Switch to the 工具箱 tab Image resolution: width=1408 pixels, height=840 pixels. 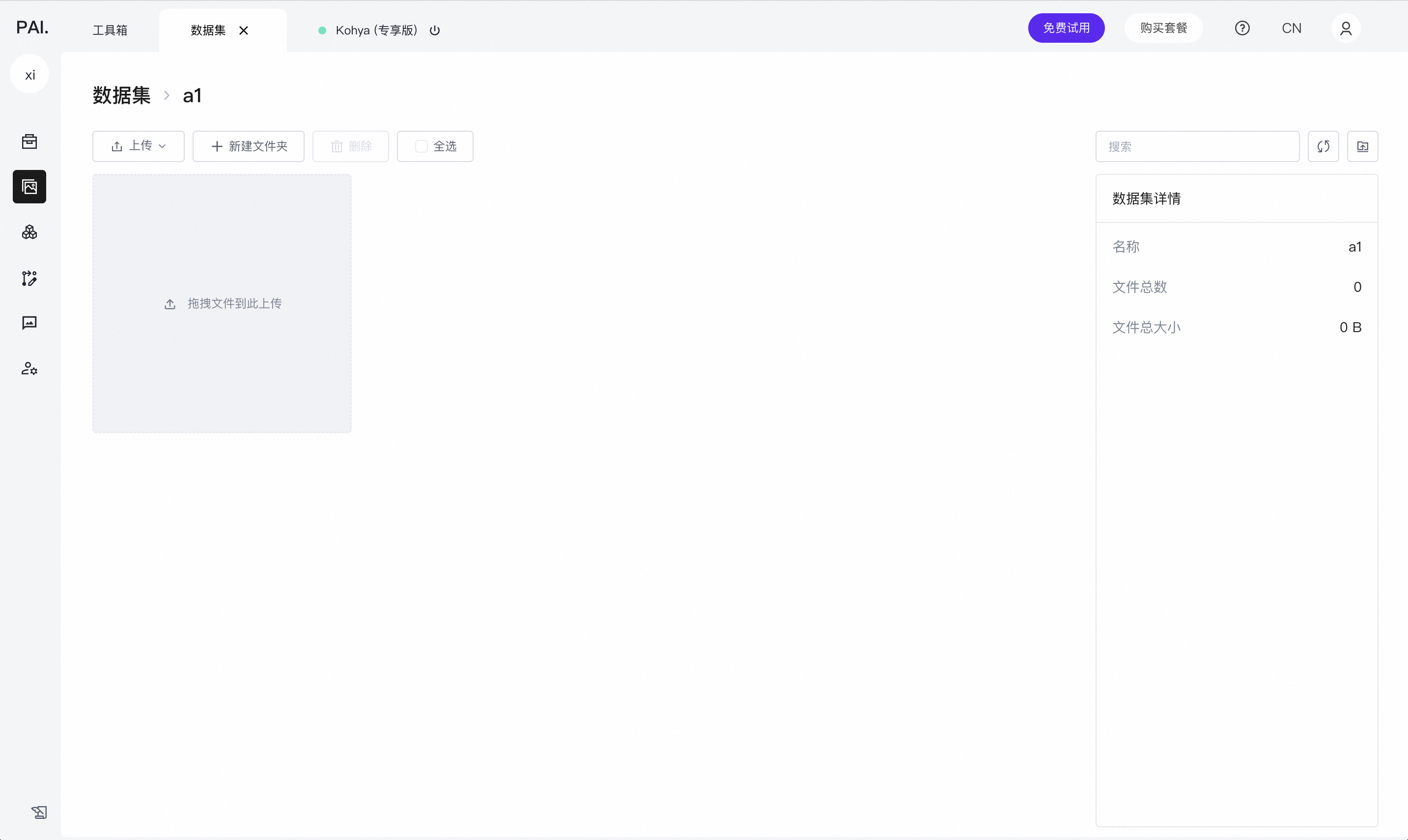pyautogui.click(x=110, y=30)
